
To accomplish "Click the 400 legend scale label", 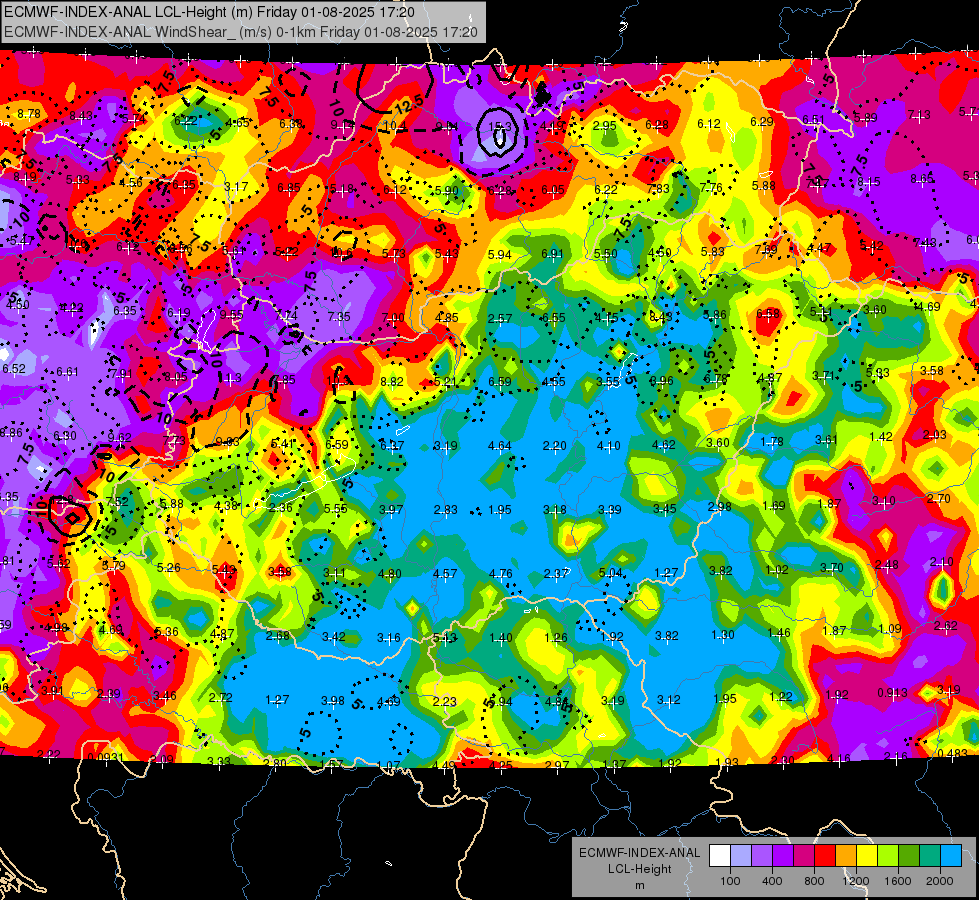I will coord(772,881).
